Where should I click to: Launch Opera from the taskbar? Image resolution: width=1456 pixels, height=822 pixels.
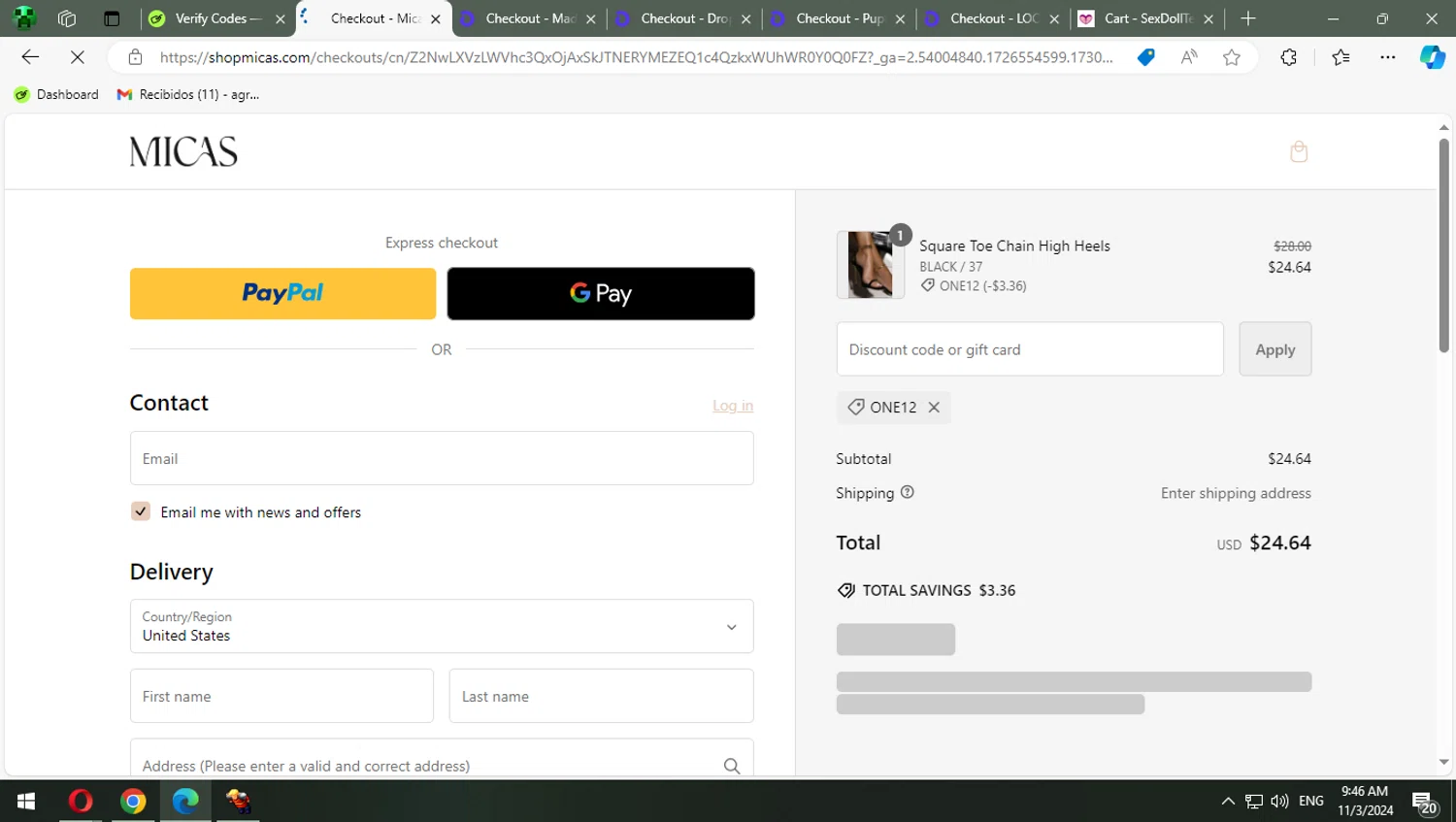(81, 801)
